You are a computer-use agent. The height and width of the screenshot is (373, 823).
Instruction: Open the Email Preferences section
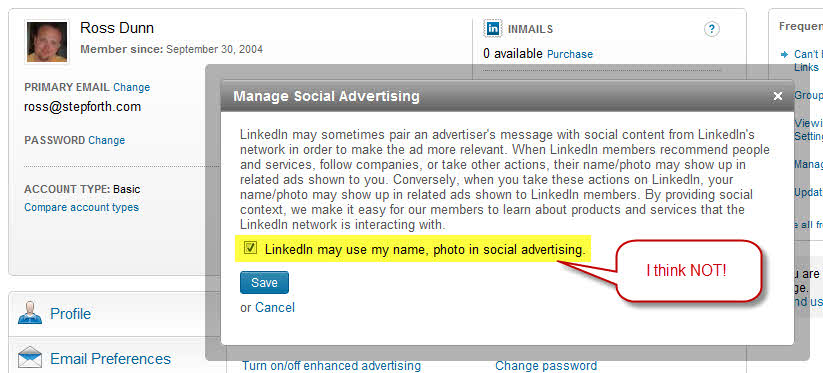[x=110, y=359]
